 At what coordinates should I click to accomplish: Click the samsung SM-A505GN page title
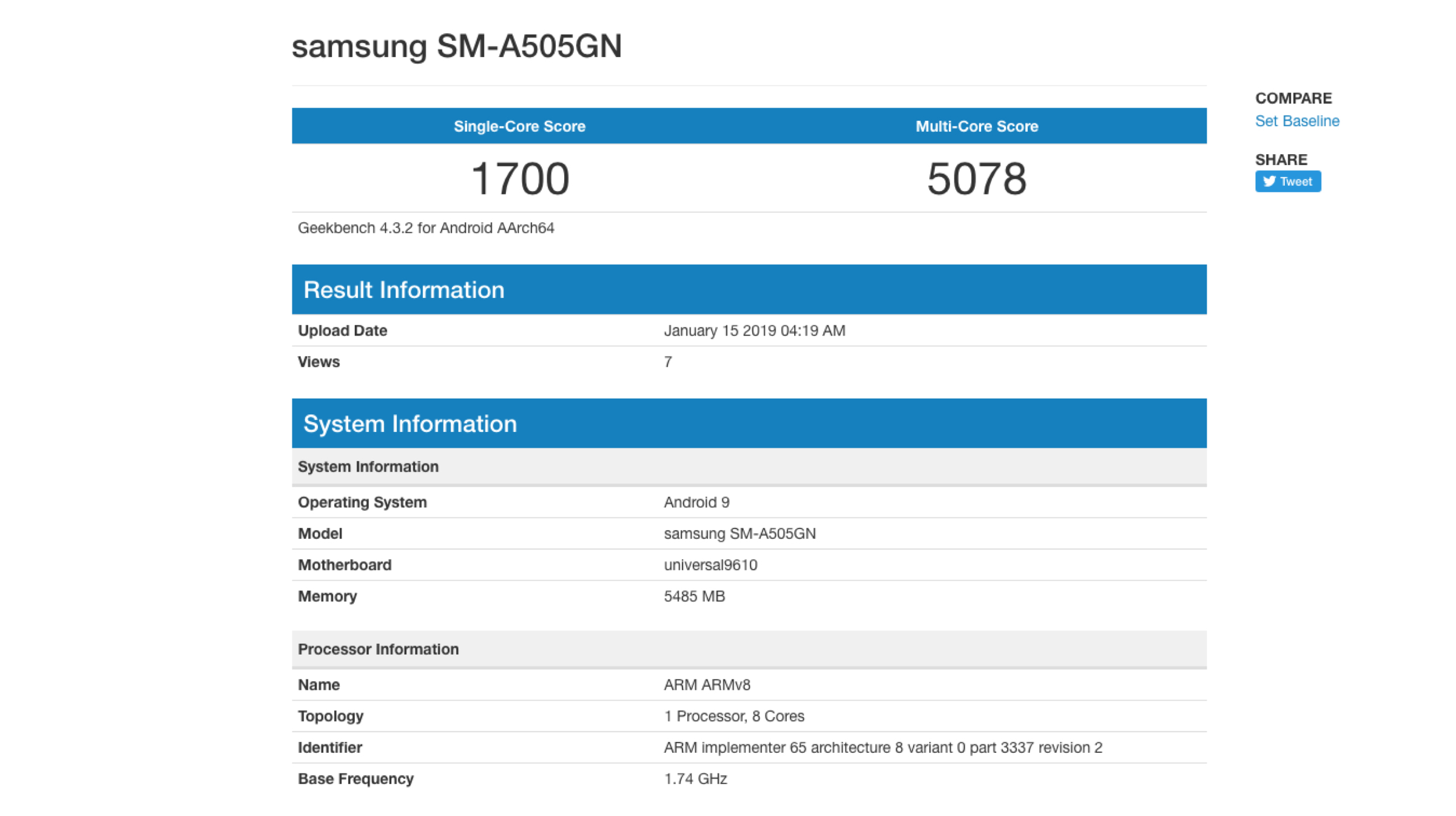(456, 46)
